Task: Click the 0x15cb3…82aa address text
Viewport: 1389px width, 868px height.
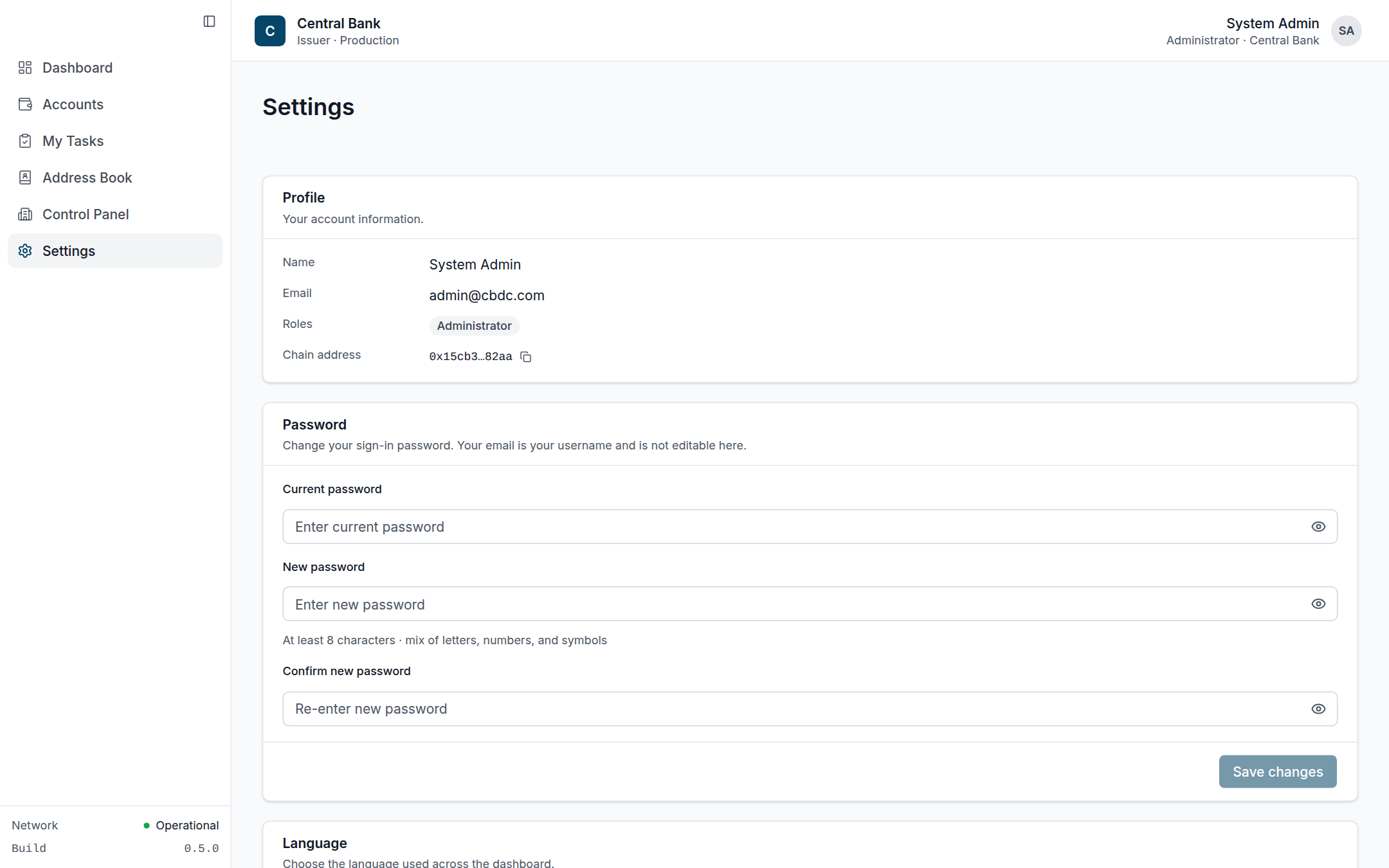Action: tap(471, 357)
